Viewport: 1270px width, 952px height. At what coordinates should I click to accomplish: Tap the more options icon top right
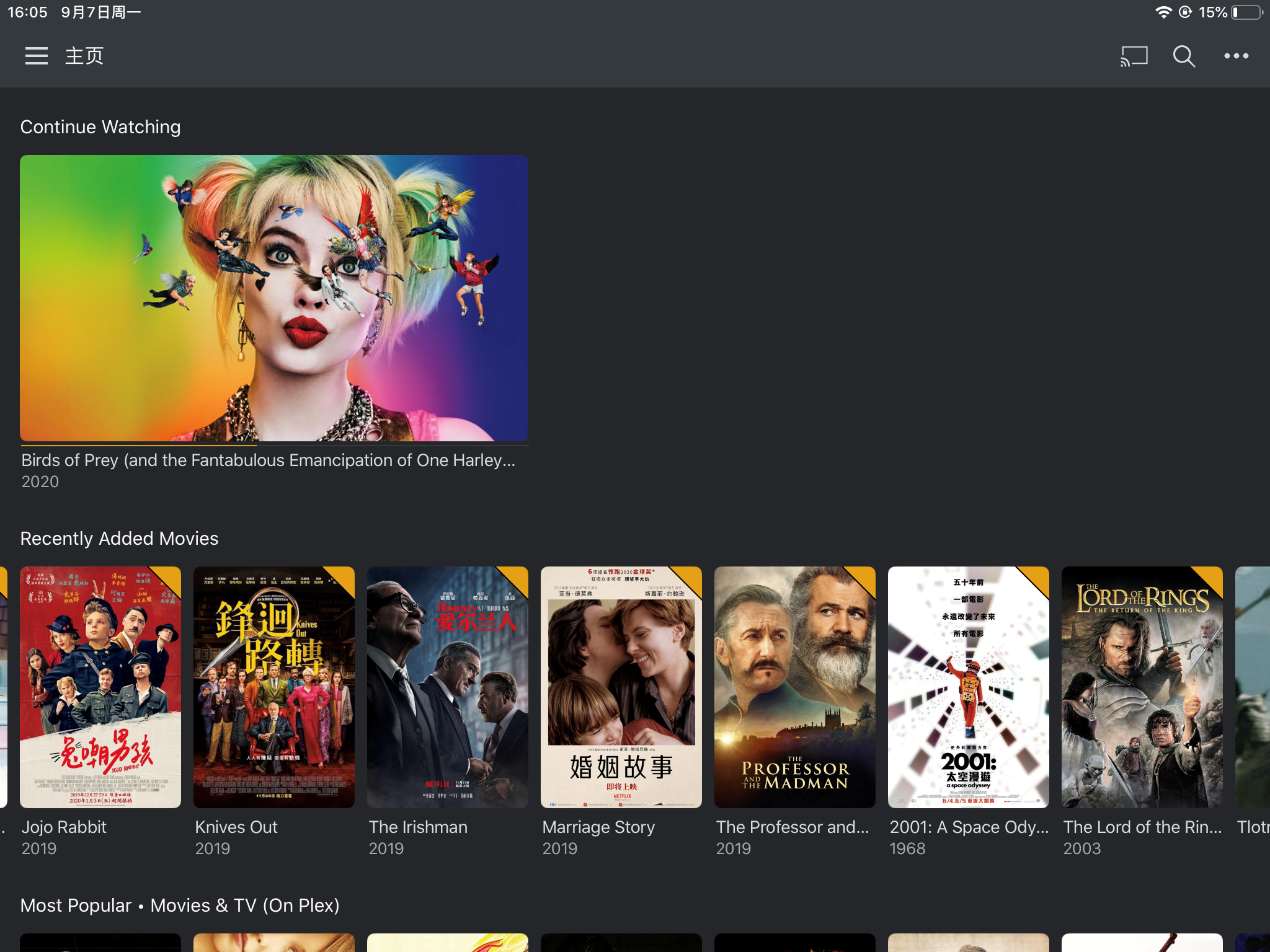click(x=1236, y=55)
